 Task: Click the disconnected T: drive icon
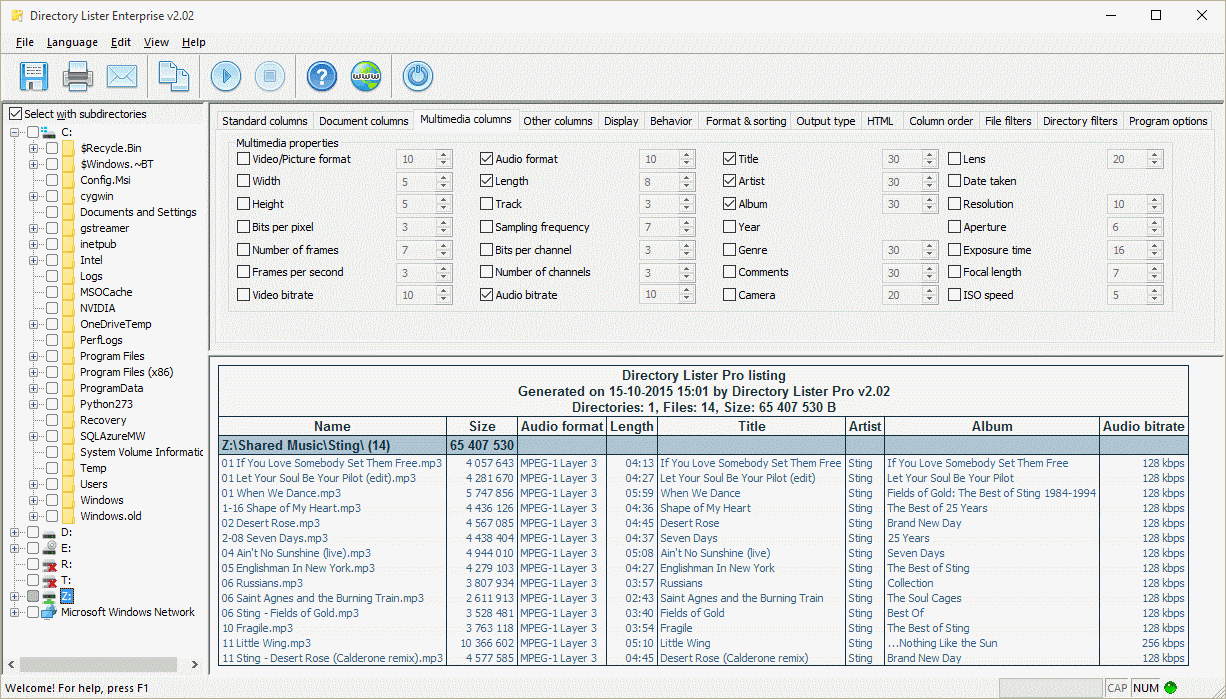point(49,580)
